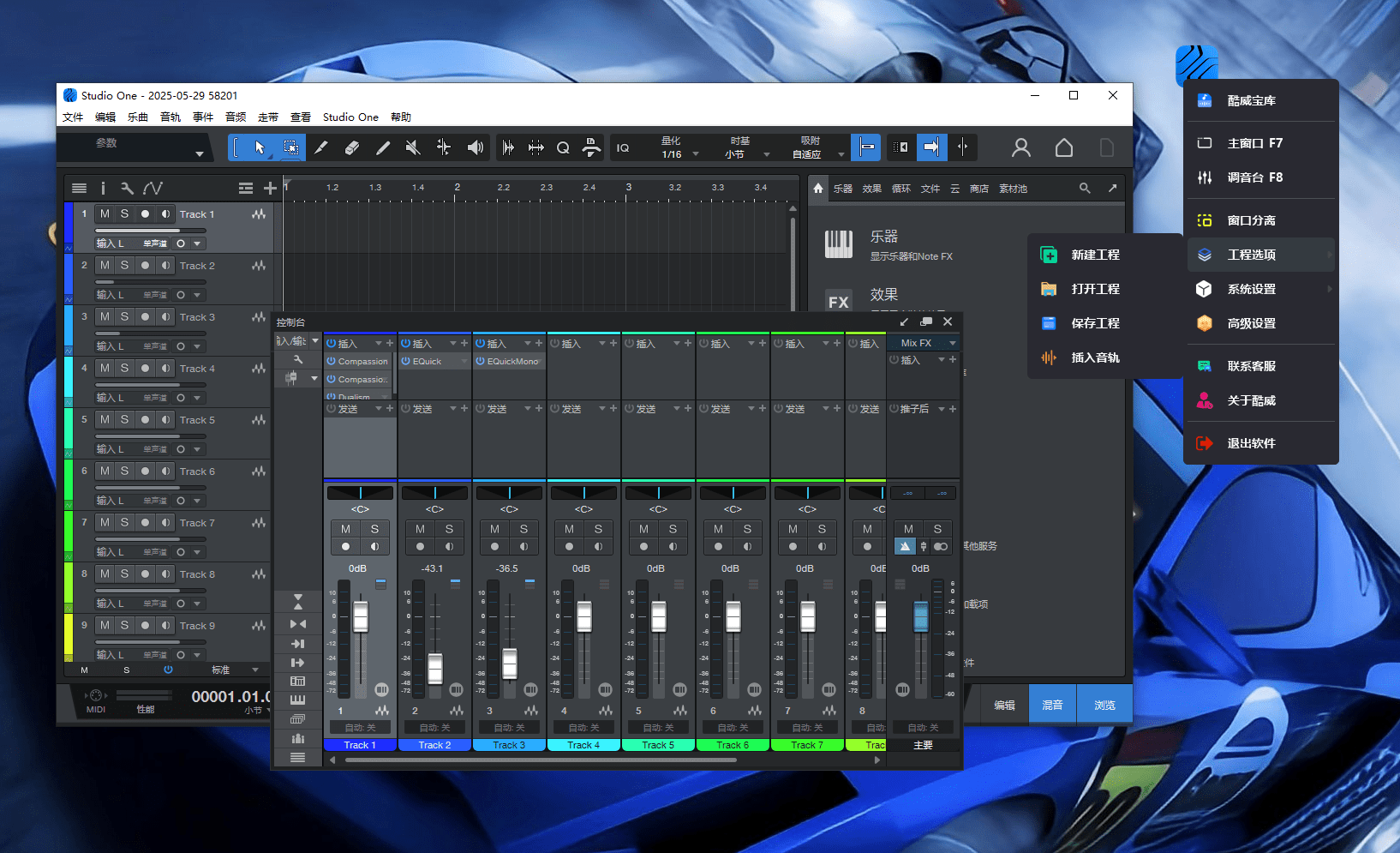Detach the mixer console window
1400x853 pixels.
[x=926, y=321]
